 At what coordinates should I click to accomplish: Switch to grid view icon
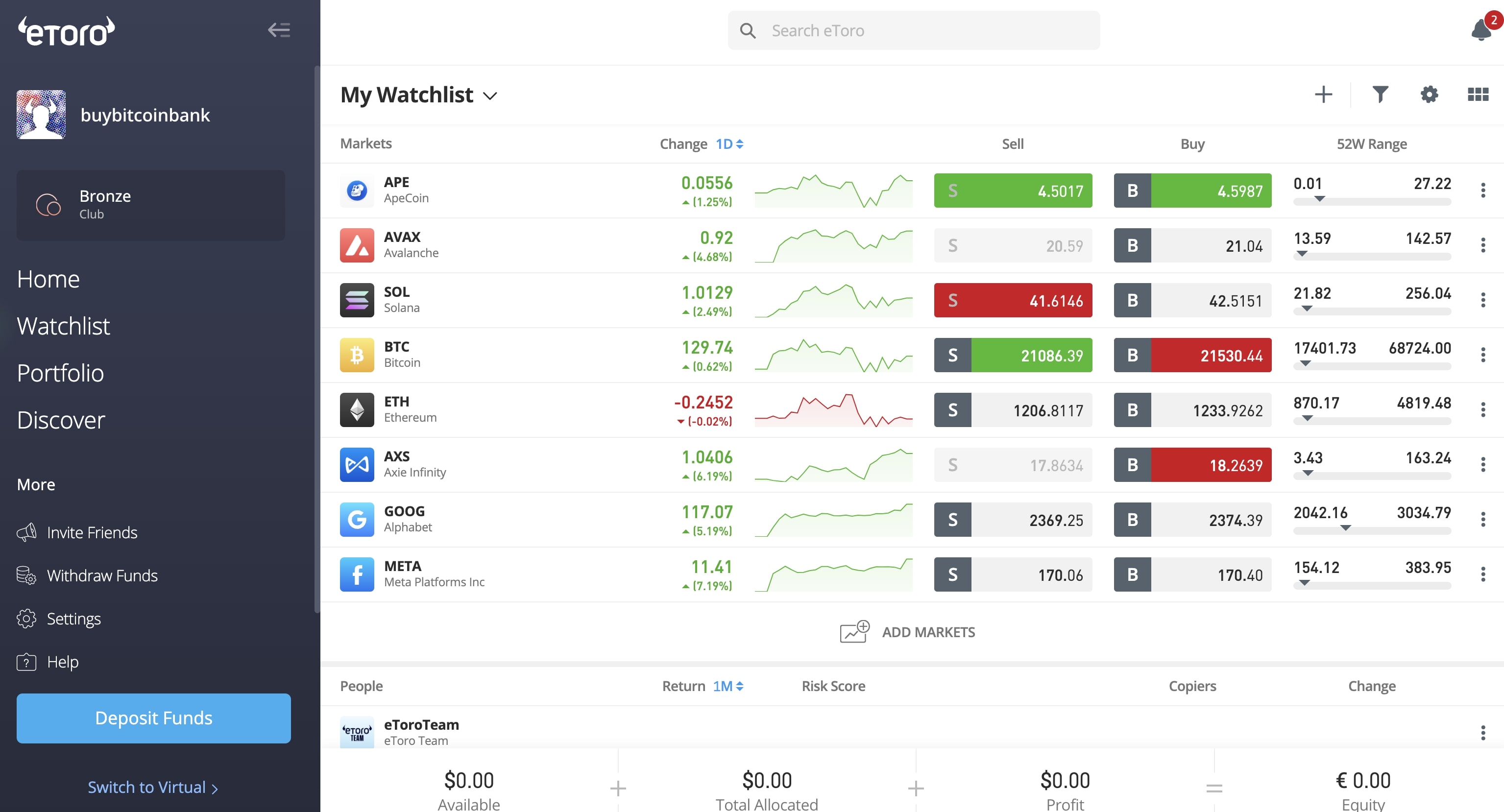tap(1478, 95)
